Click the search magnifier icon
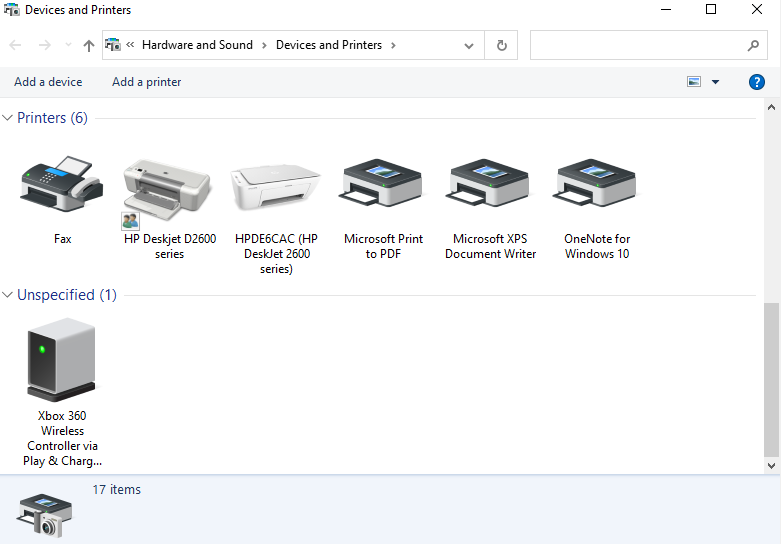Screen dimensions: 781x544 pos(753,45)
